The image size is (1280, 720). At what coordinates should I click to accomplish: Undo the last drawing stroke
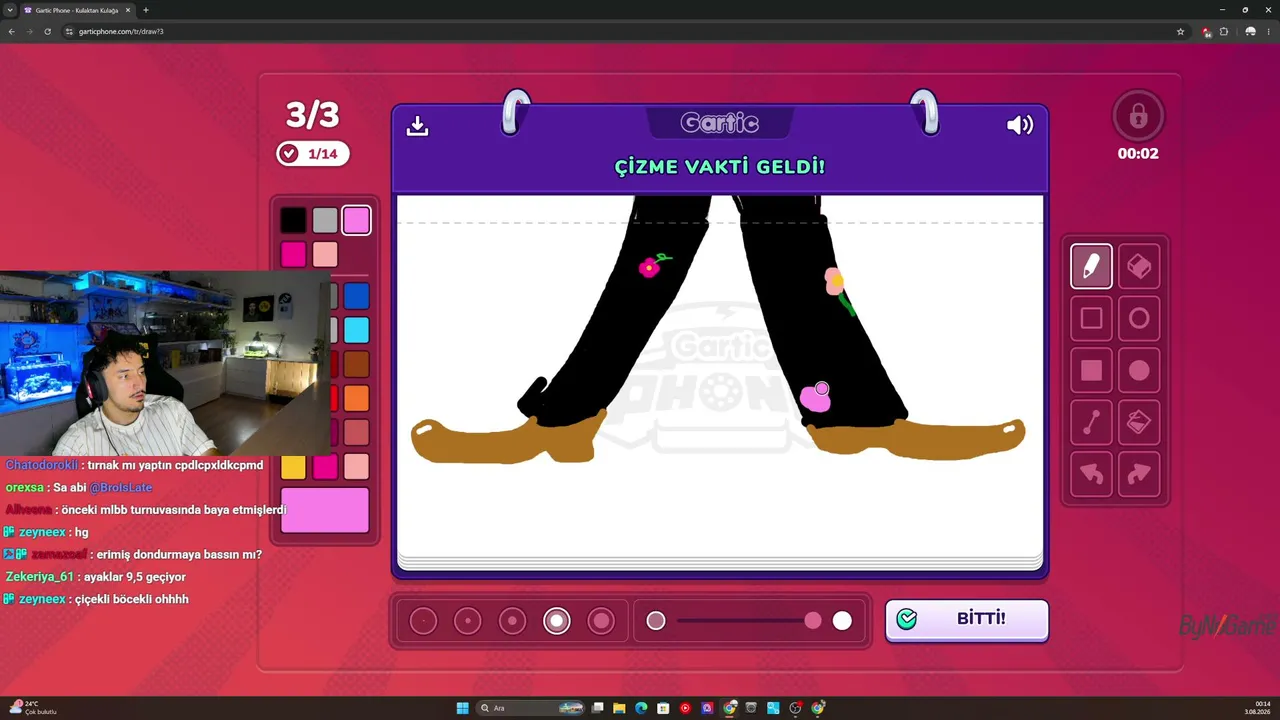(1091, 475)
